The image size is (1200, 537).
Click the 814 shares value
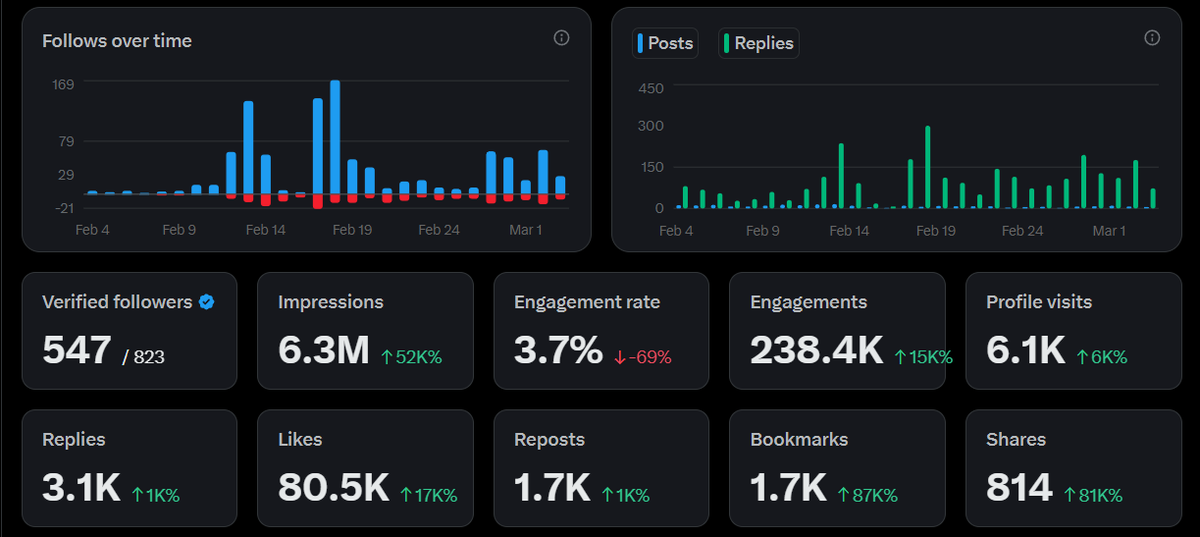click(1019, 487)
